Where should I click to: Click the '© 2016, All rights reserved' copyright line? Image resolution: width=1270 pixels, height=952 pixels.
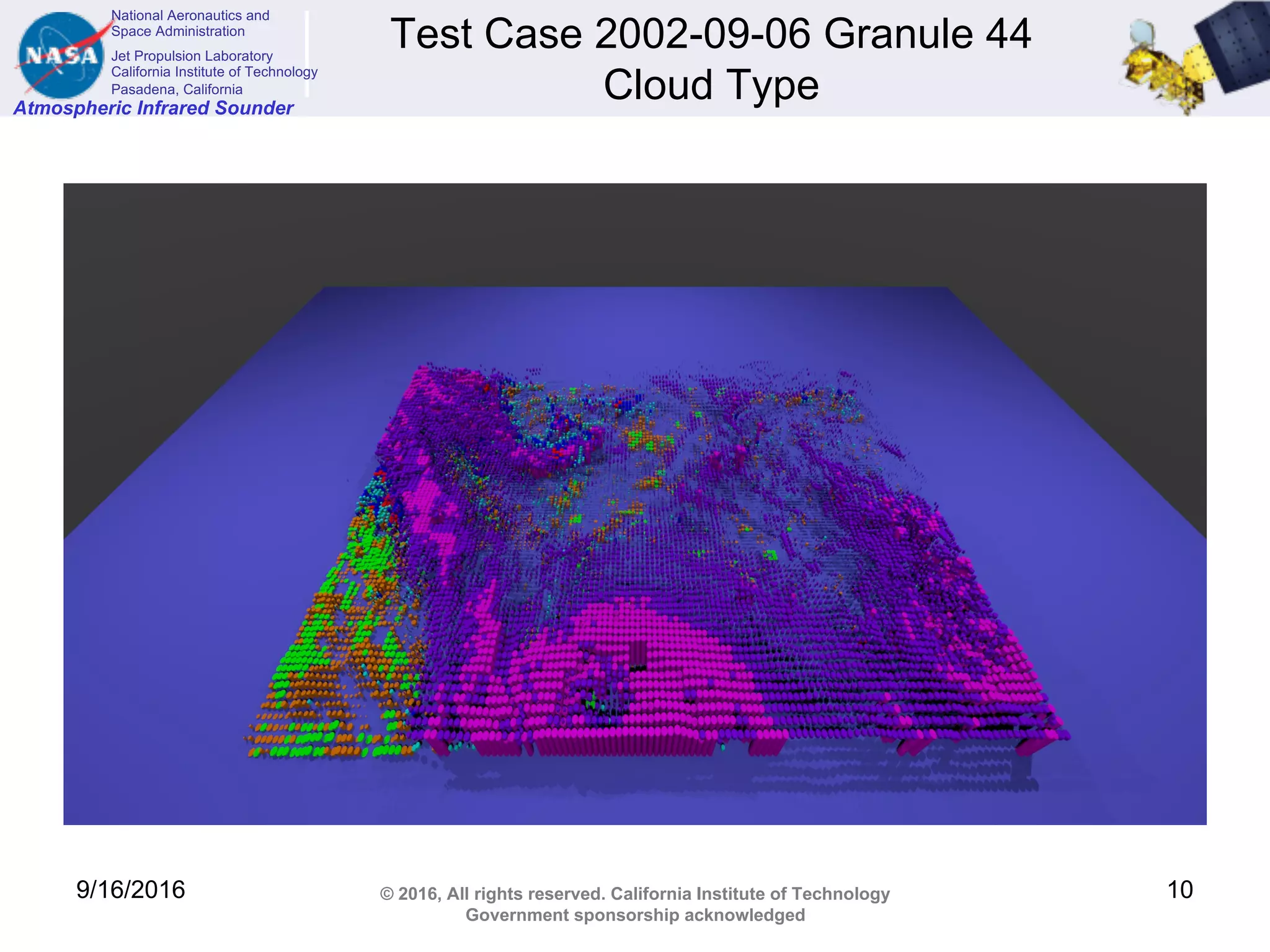(x=634, y=894)
